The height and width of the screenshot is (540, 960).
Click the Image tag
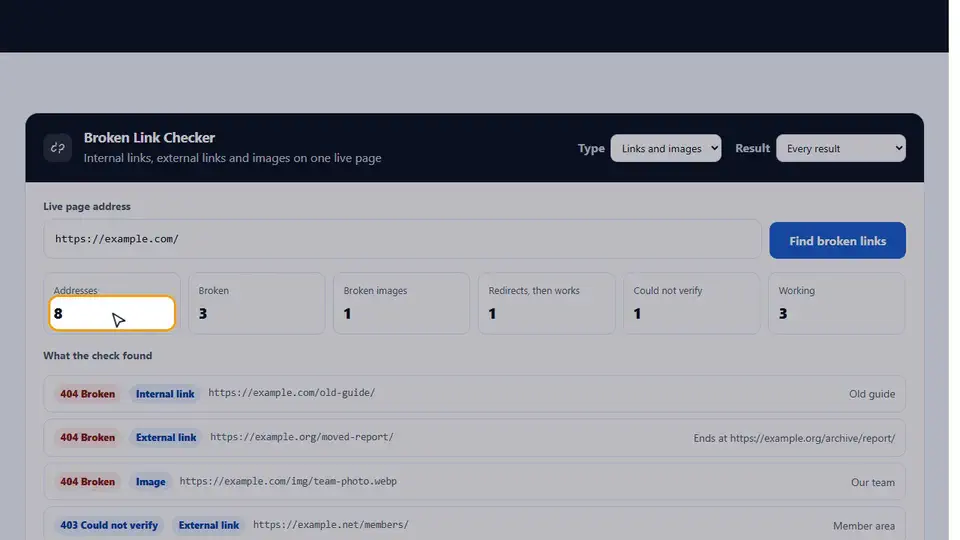point(151,481)
